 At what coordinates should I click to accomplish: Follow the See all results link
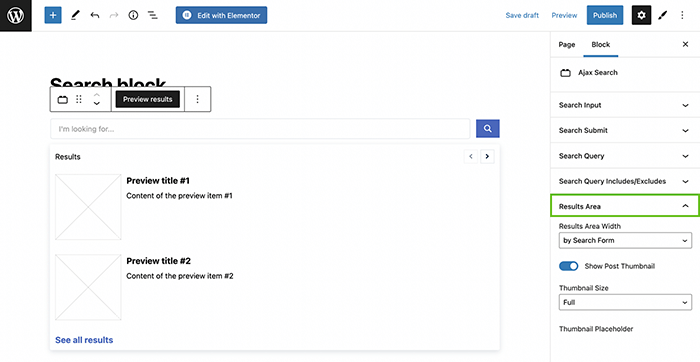[84, 340]
